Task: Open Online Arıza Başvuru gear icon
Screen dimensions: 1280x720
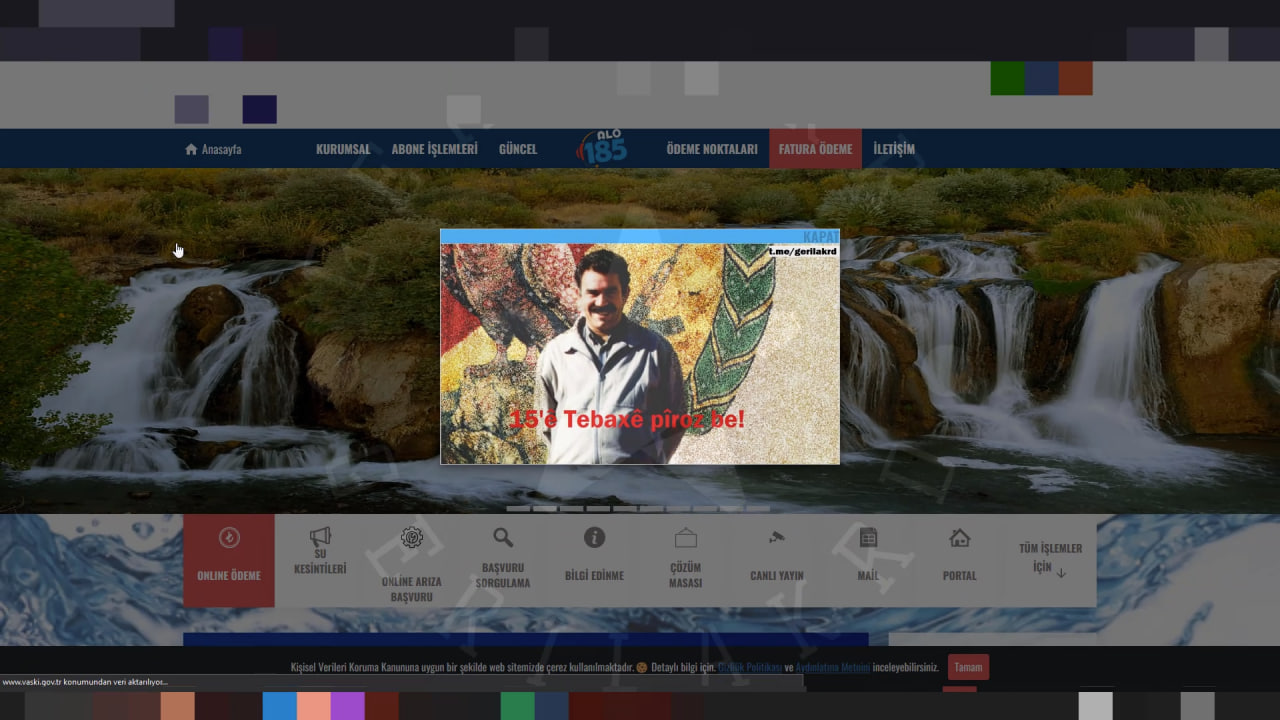Action: pos(411,538)
